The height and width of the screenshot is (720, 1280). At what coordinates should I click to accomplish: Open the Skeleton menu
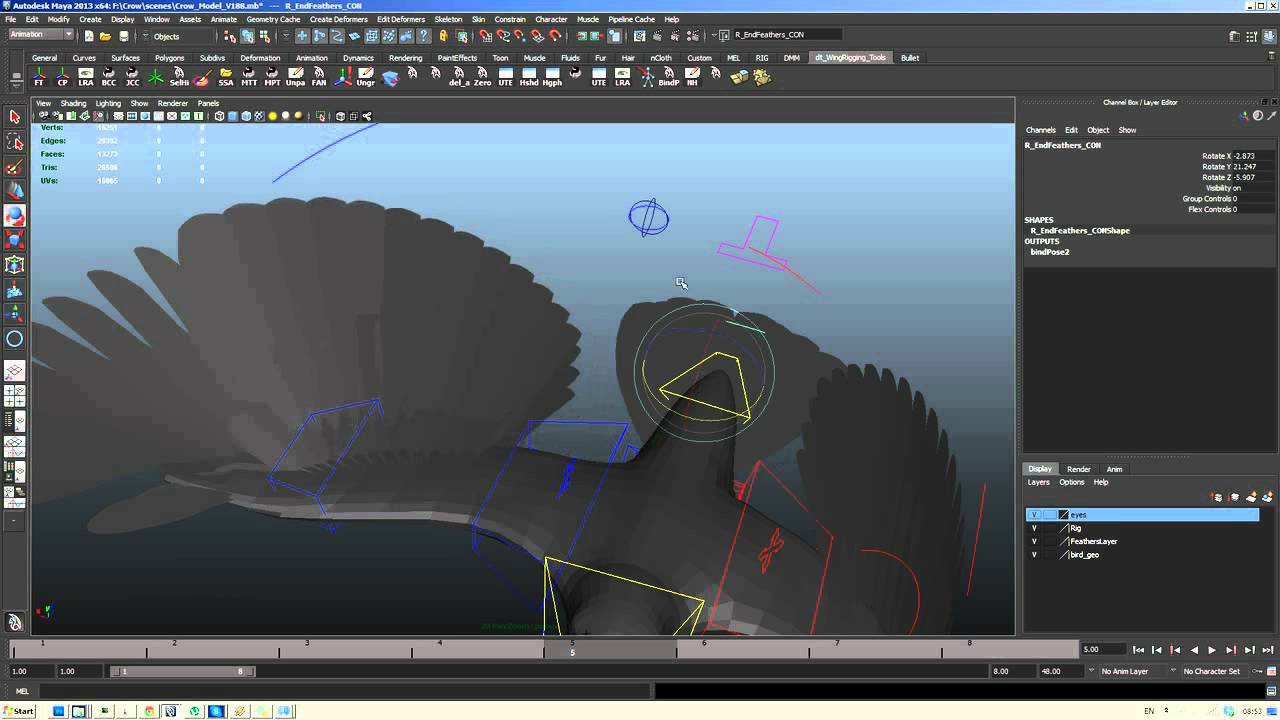pyautogui.click(x=448, y=19)
